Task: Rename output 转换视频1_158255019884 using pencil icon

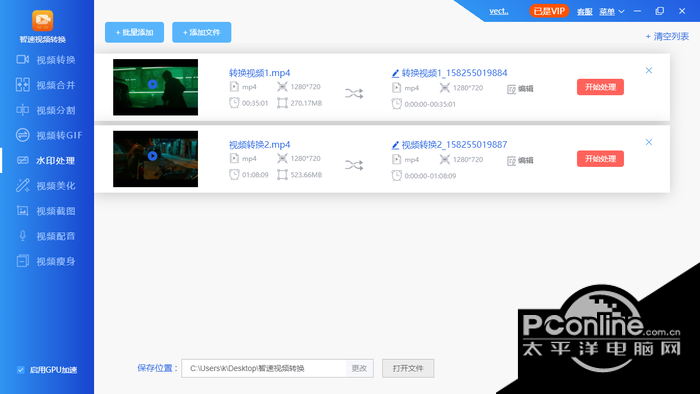Action: click(395, 73)
